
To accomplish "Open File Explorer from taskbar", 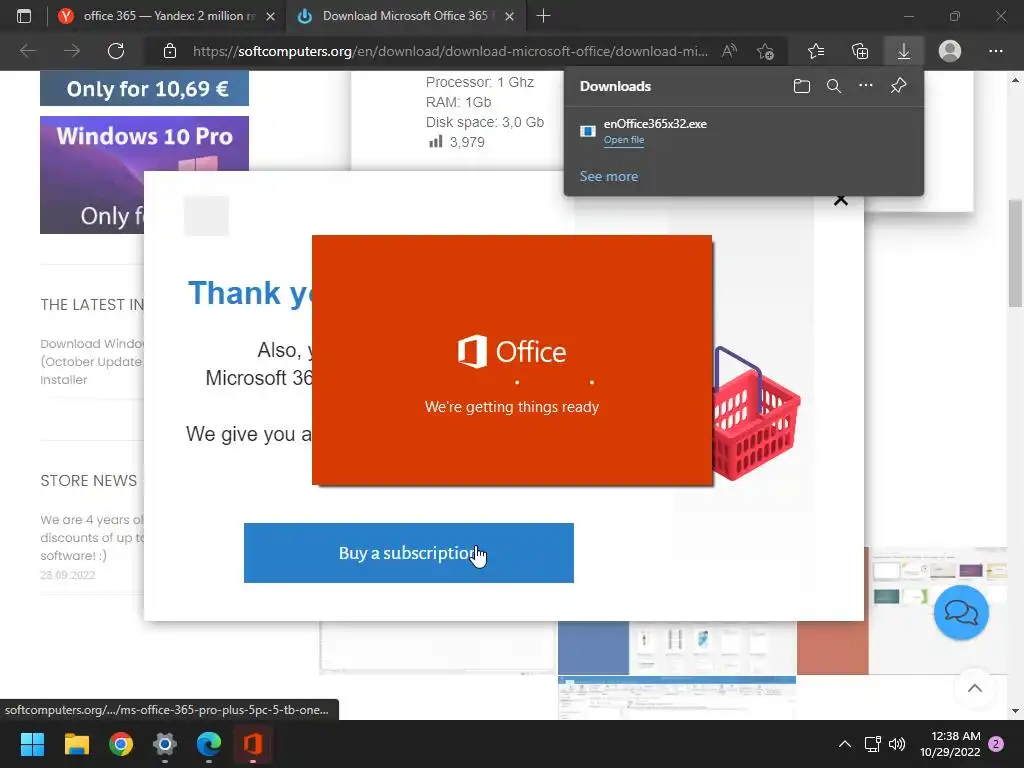I will click(x=76, y=744).
